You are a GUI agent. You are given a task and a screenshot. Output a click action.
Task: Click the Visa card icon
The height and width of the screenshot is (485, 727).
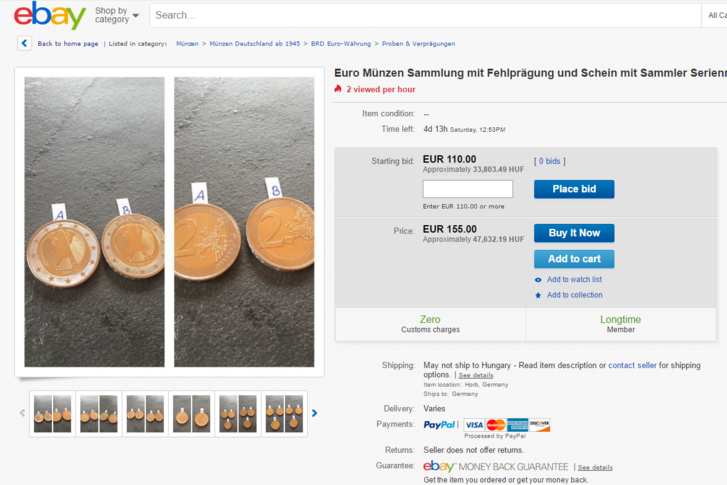click(x=474, y=425)
